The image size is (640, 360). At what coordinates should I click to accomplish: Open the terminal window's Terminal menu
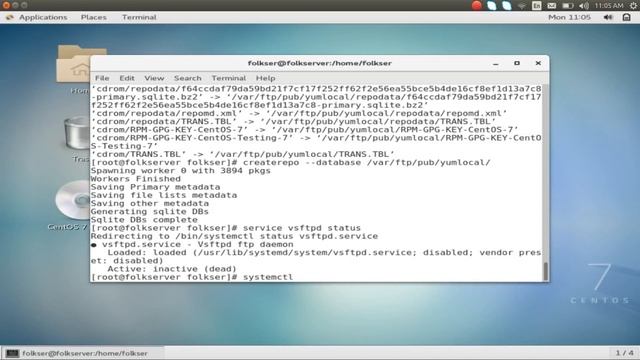229,78
